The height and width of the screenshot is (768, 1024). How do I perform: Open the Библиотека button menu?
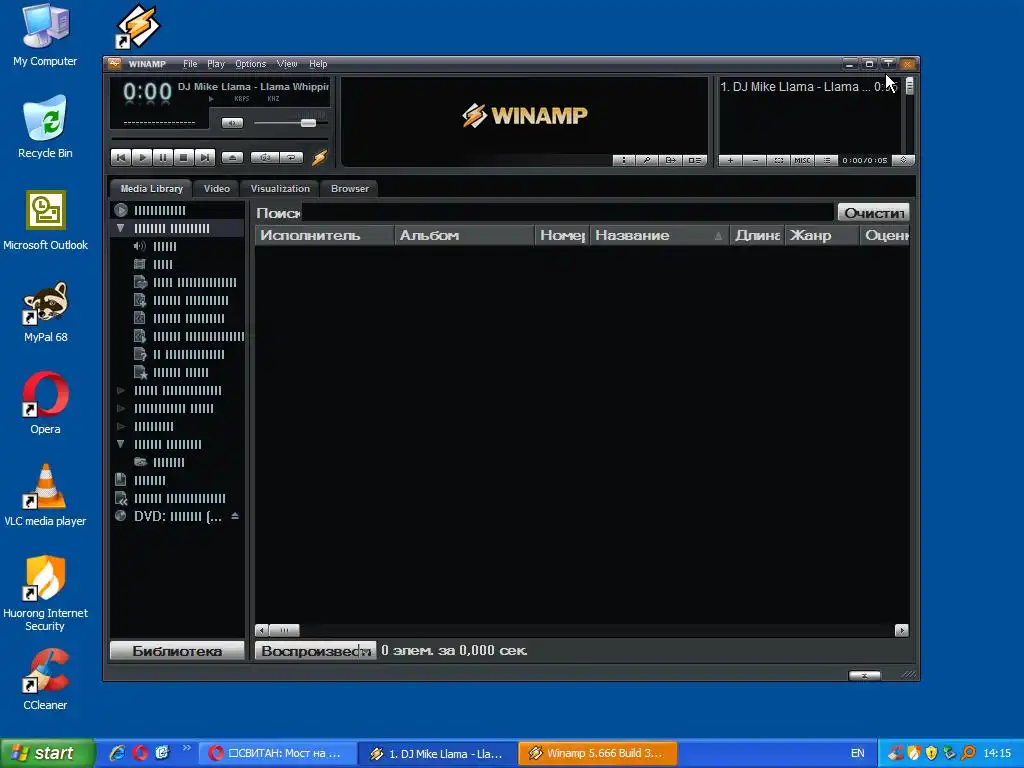(177, 650)
